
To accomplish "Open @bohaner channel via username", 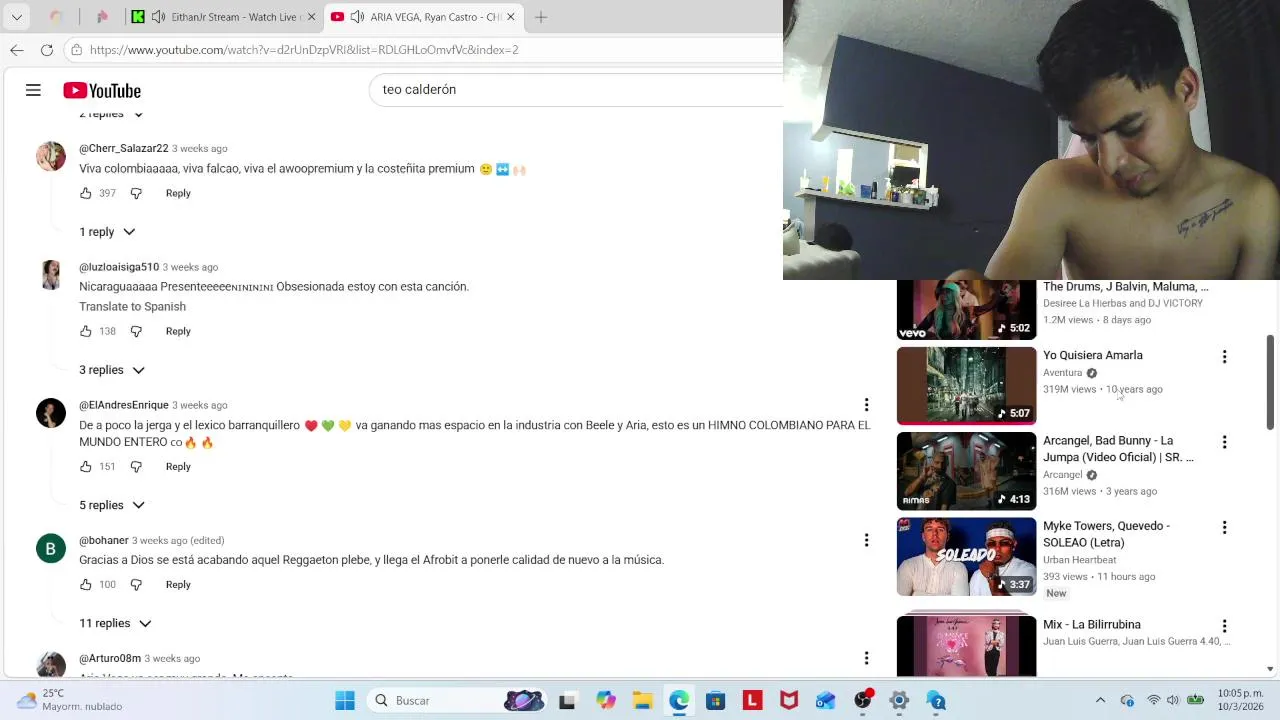I will tap(104, 541).
